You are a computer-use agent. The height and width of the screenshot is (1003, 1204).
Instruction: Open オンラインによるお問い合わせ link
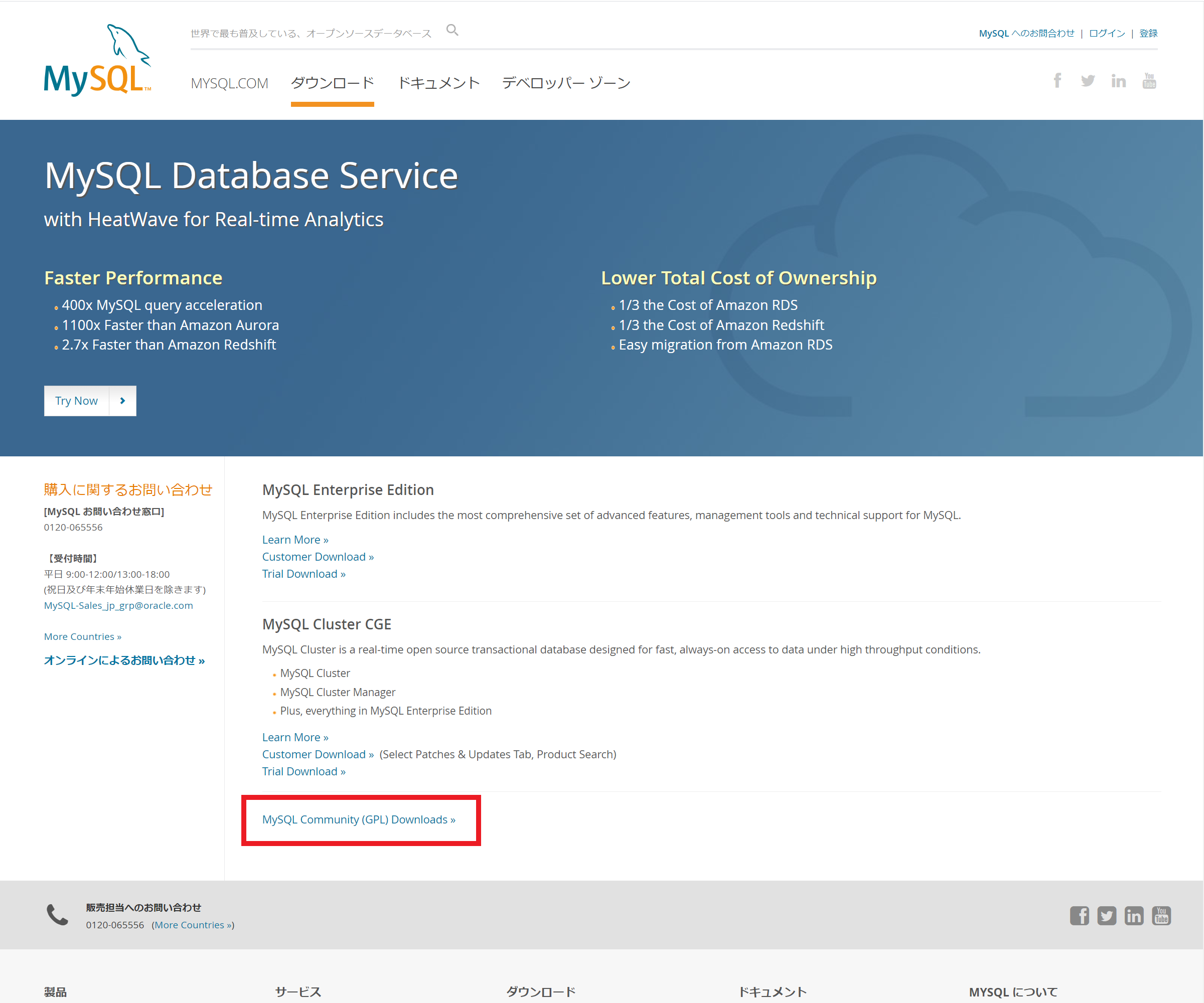[124, 660]
